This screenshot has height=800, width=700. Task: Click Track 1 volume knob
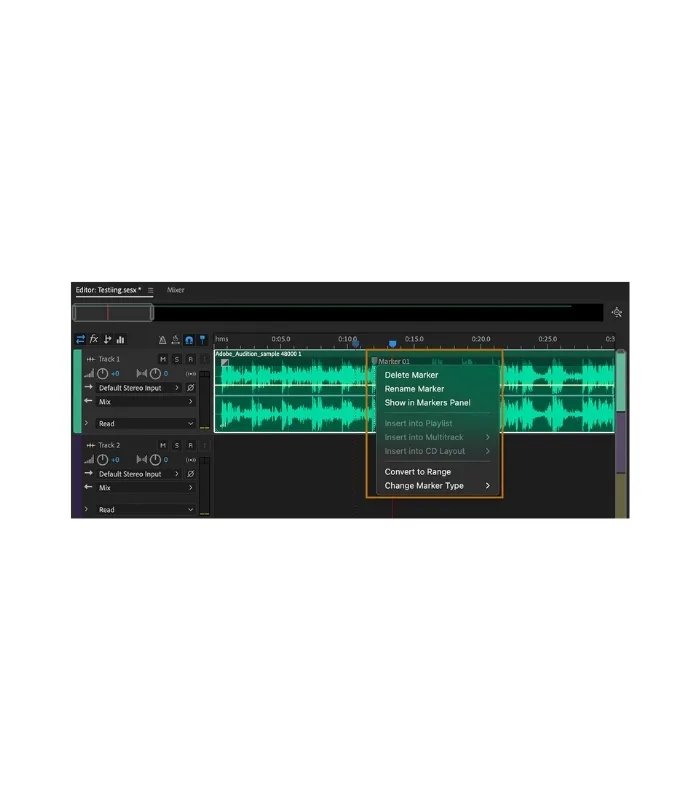click(102, 374)
